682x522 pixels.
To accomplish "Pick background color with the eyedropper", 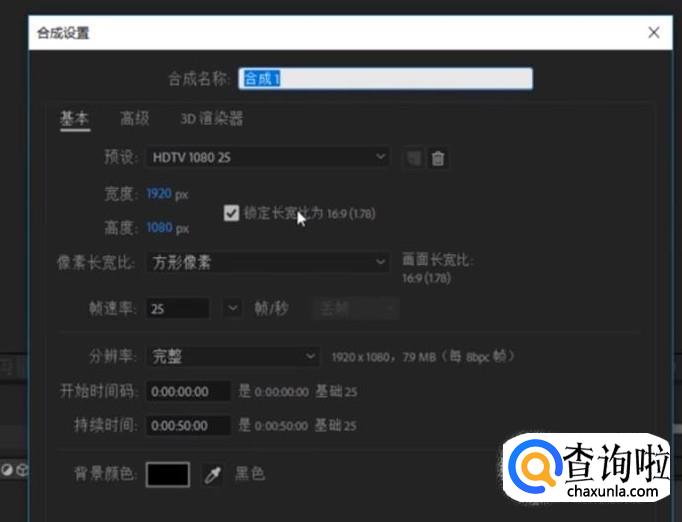I will 213,474.
